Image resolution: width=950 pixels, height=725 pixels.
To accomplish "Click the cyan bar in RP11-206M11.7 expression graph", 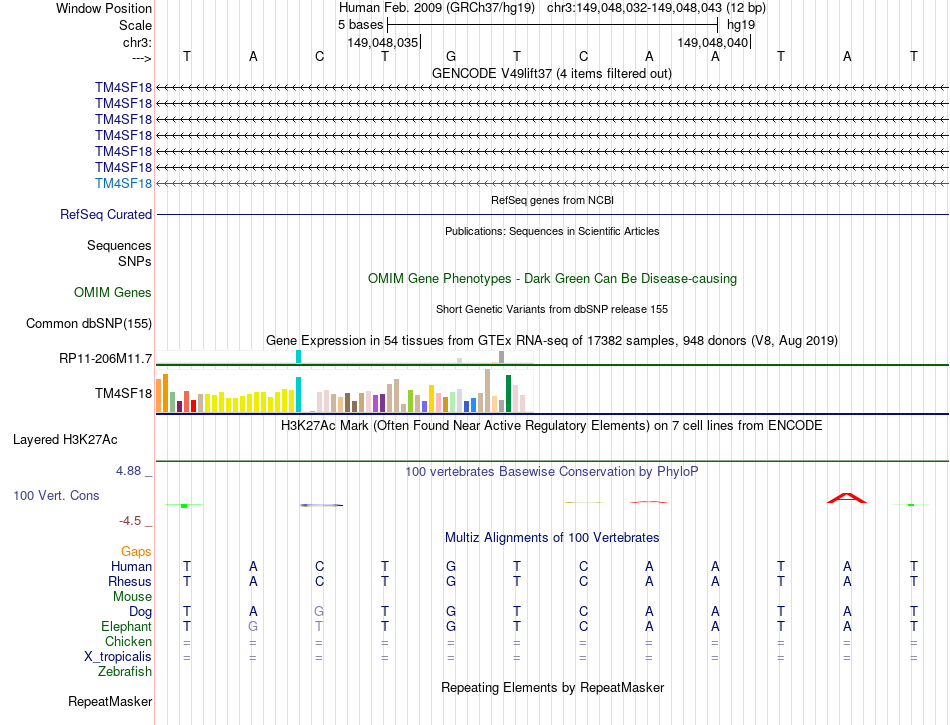I will (298, 356).
